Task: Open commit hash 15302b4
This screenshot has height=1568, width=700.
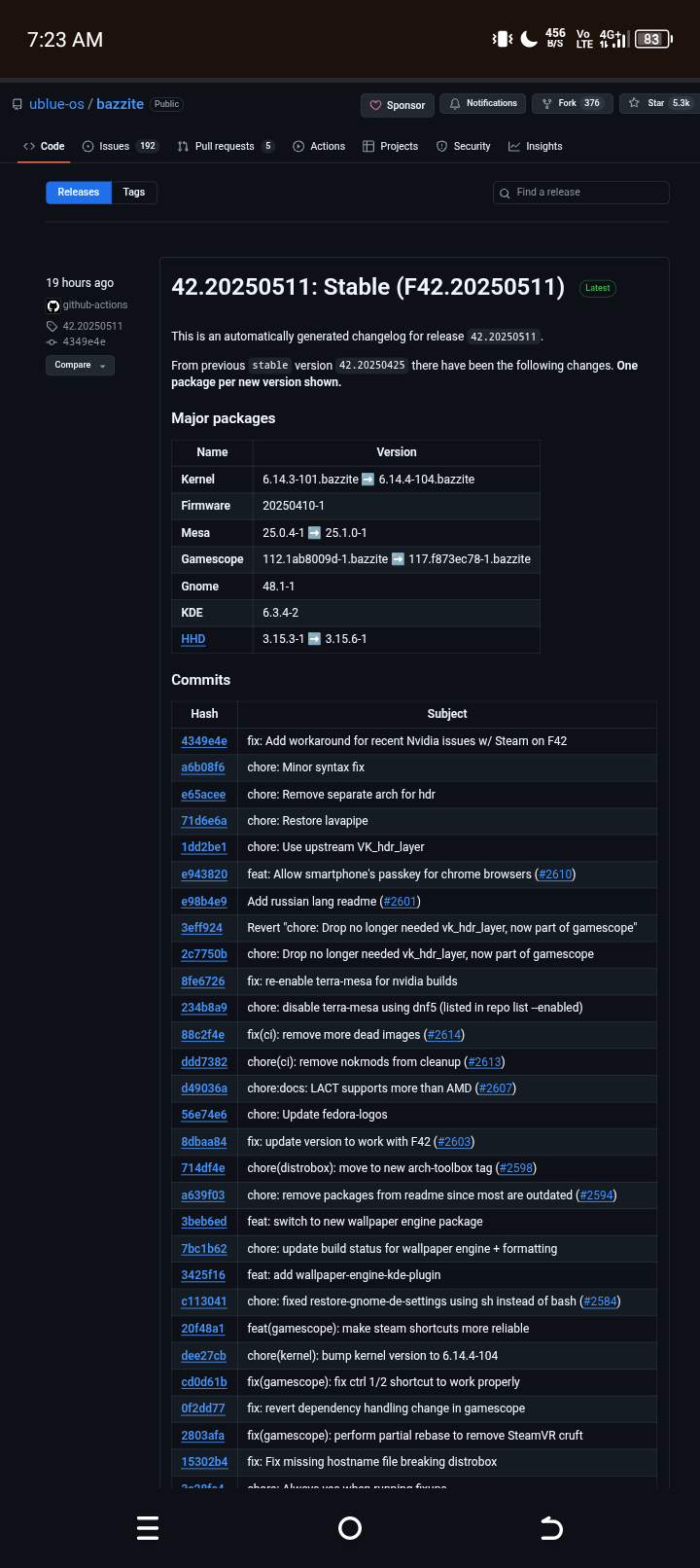Action: [204, 1462]
